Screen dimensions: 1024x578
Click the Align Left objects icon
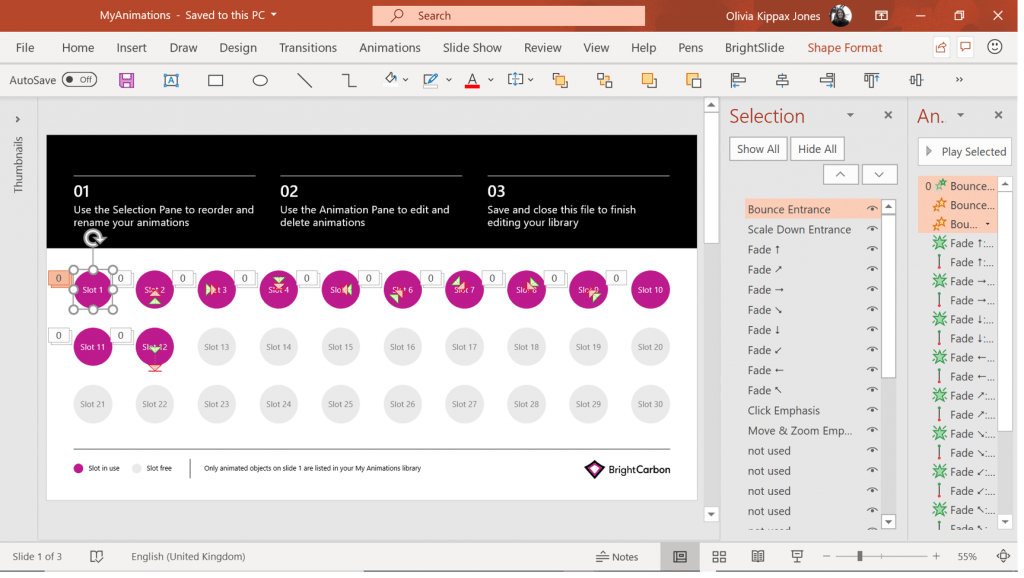(737, 80)
